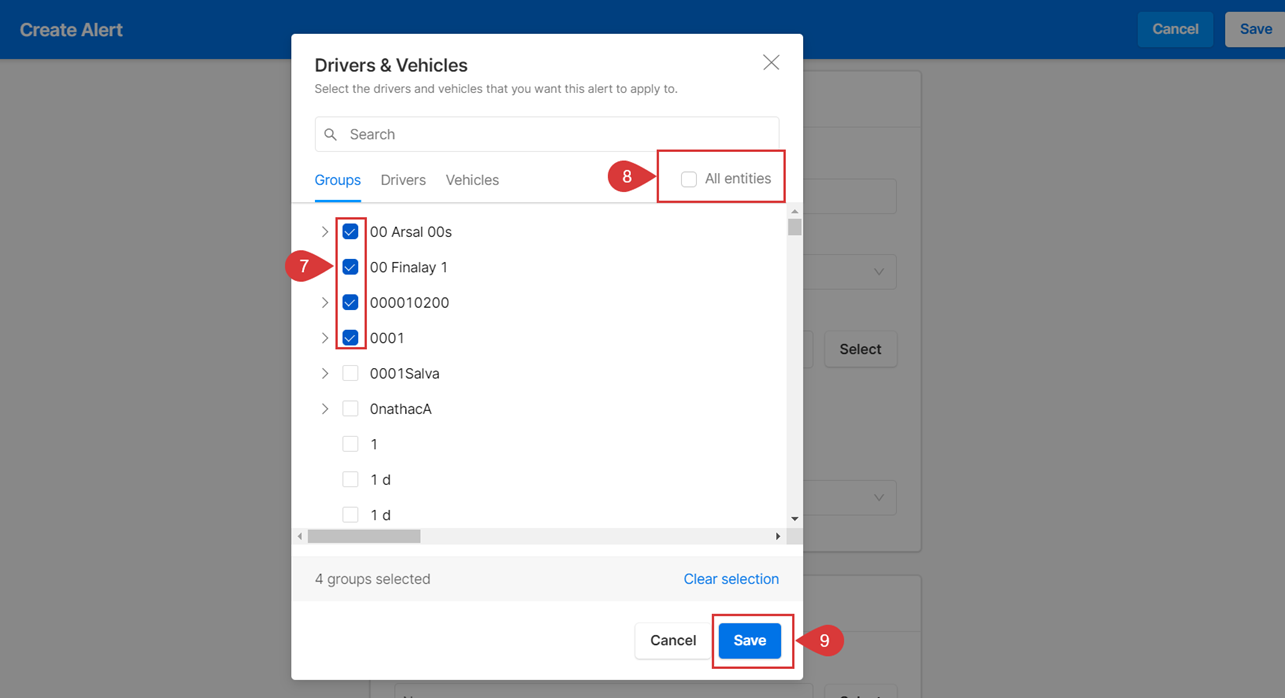Switch to the Vehicles tab
This screenshot has height=698, width=1285.
tap(472, 180)
